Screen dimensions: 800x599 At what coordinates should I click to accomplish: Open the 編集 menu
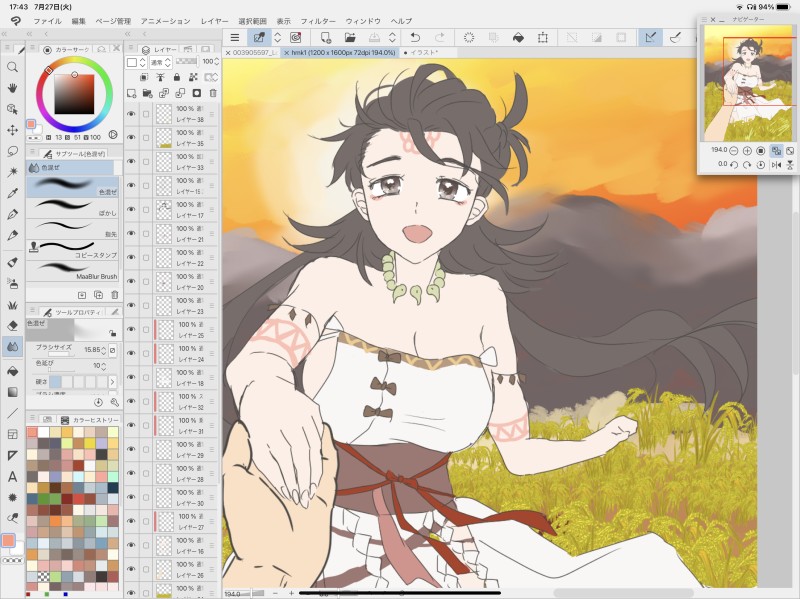pyautogui.click(x=79, y=21)
